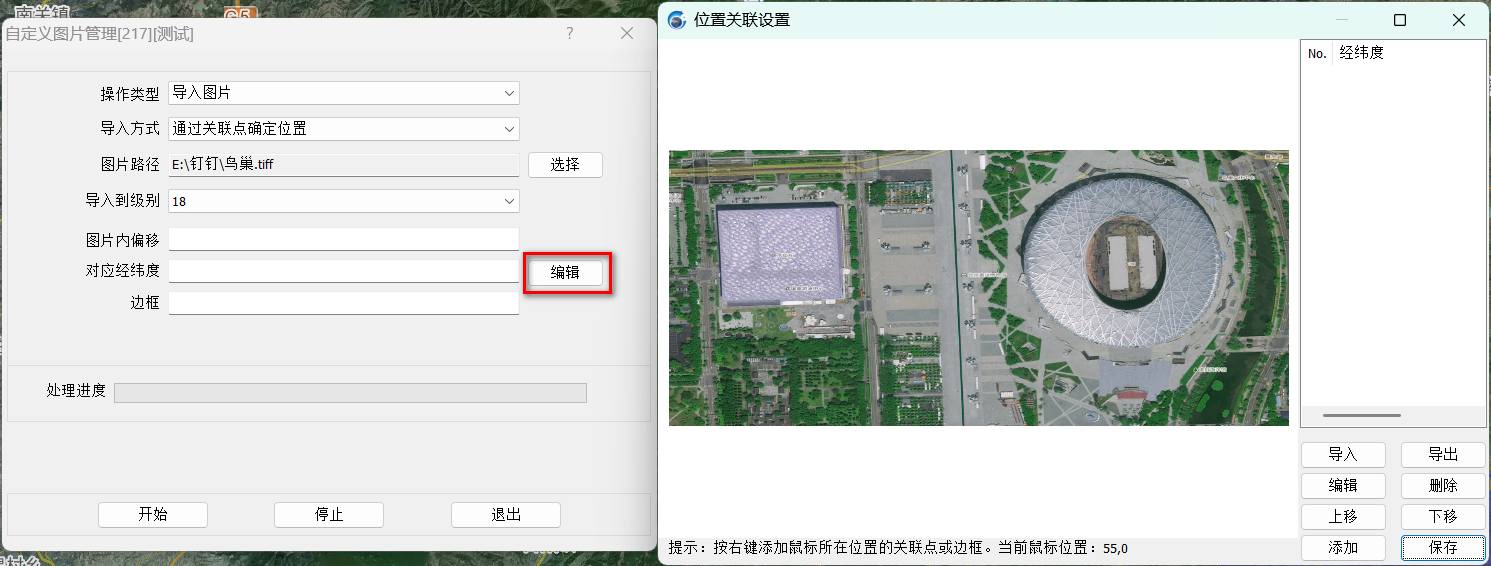Click the 保存 button

1443,548
